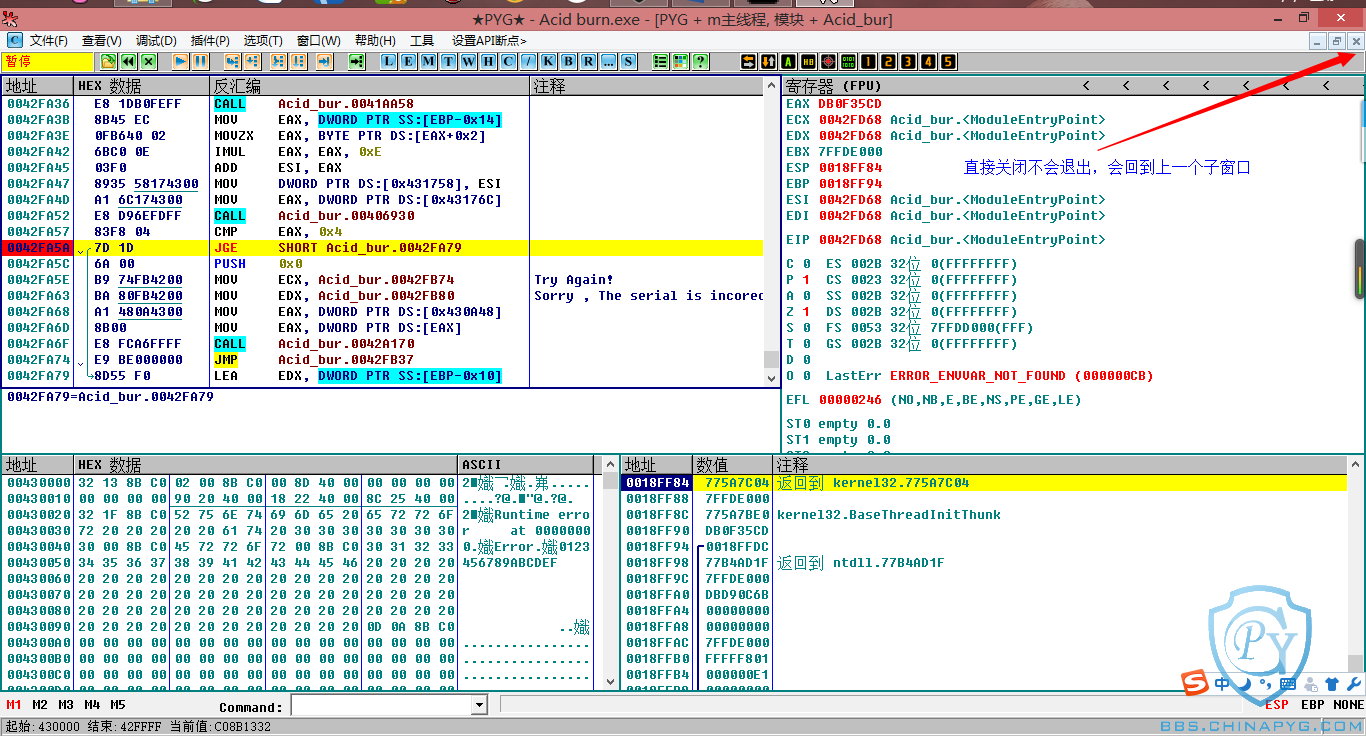Open debugging options list icon
The height and width of the screenshot is (736, 1366).
pos(660,61)
